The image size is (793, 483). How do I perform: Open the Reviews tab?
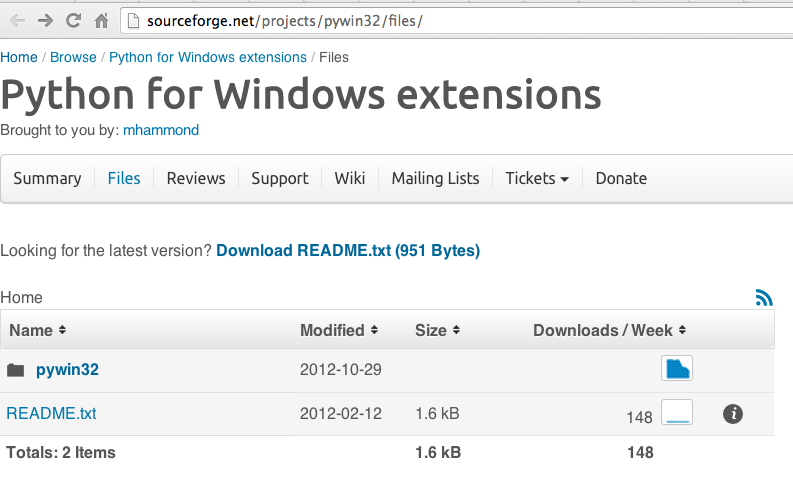click(196, 178)
